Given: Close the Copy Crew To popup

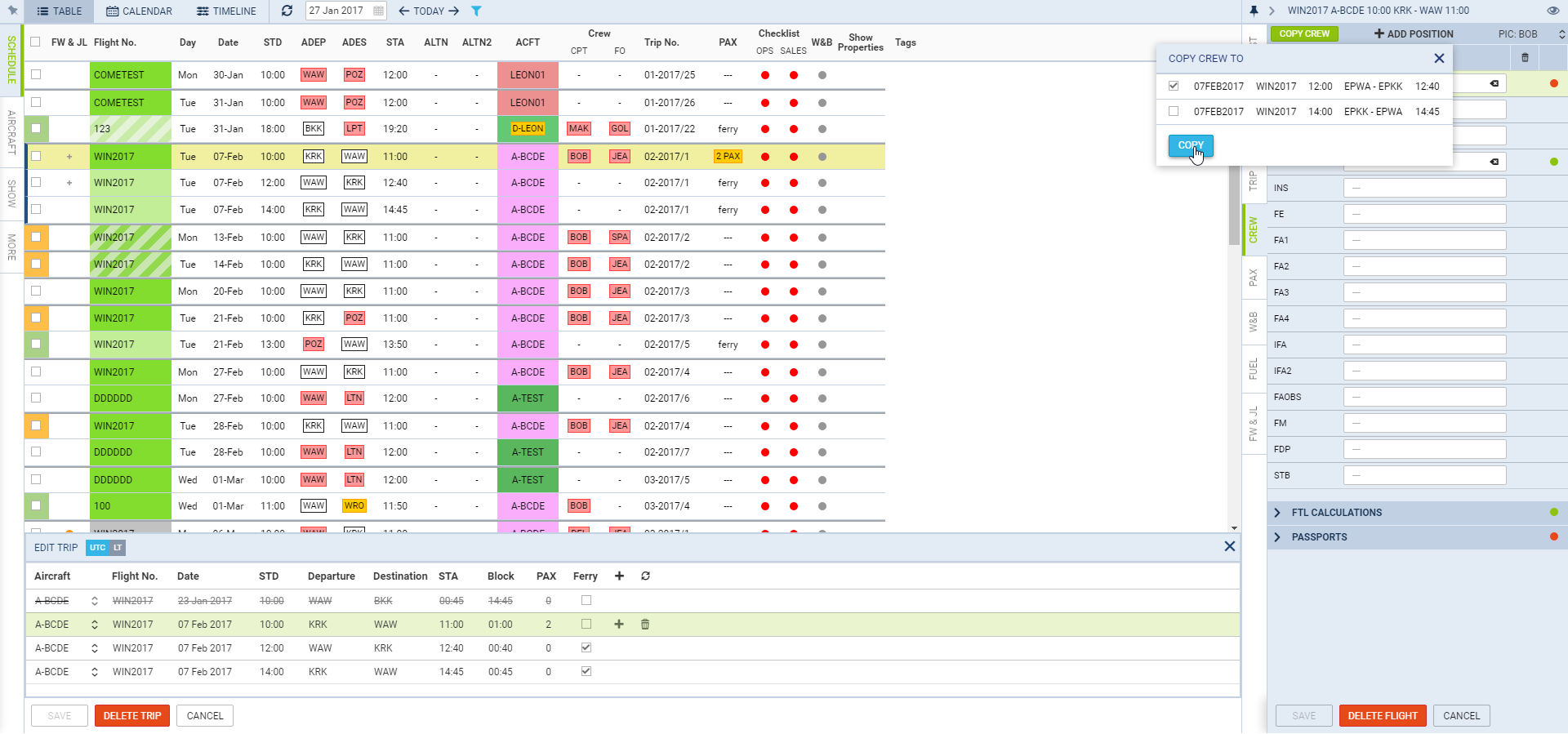Looking at the screenshot, I should pyautogui.click(x=1439, y=58).
